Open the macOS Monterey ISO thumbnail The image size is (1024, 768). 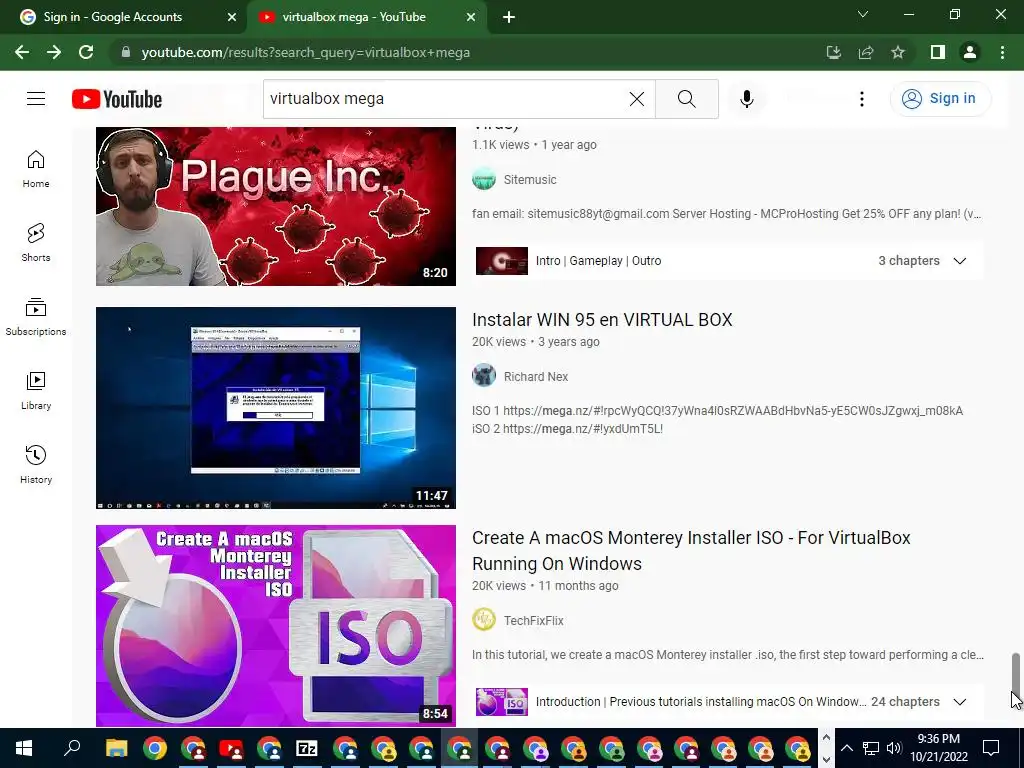coord(276,626)
